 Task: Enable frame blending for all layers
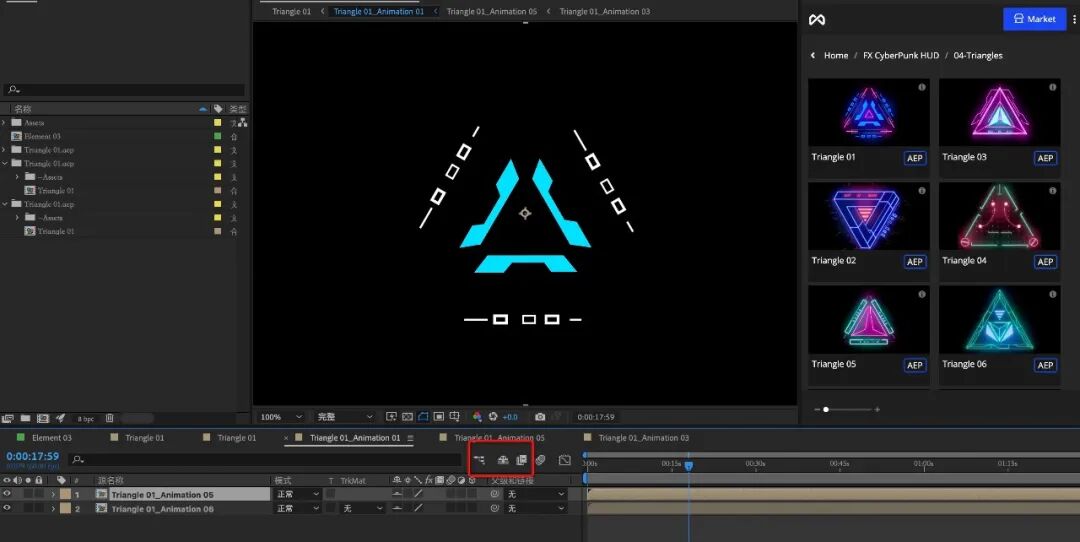521,459
